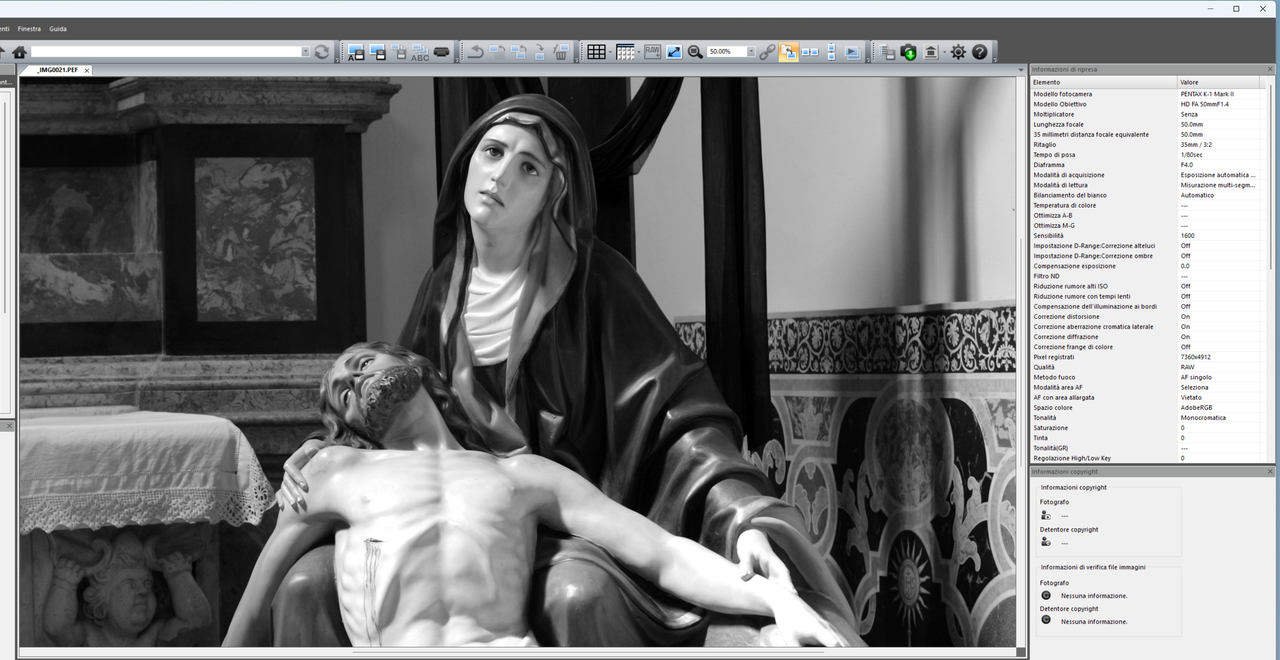The height and width of the screenshot is (660, 1280).
Task: Click the side-by-side comparison layout icon
Action: tap(809, 52)
